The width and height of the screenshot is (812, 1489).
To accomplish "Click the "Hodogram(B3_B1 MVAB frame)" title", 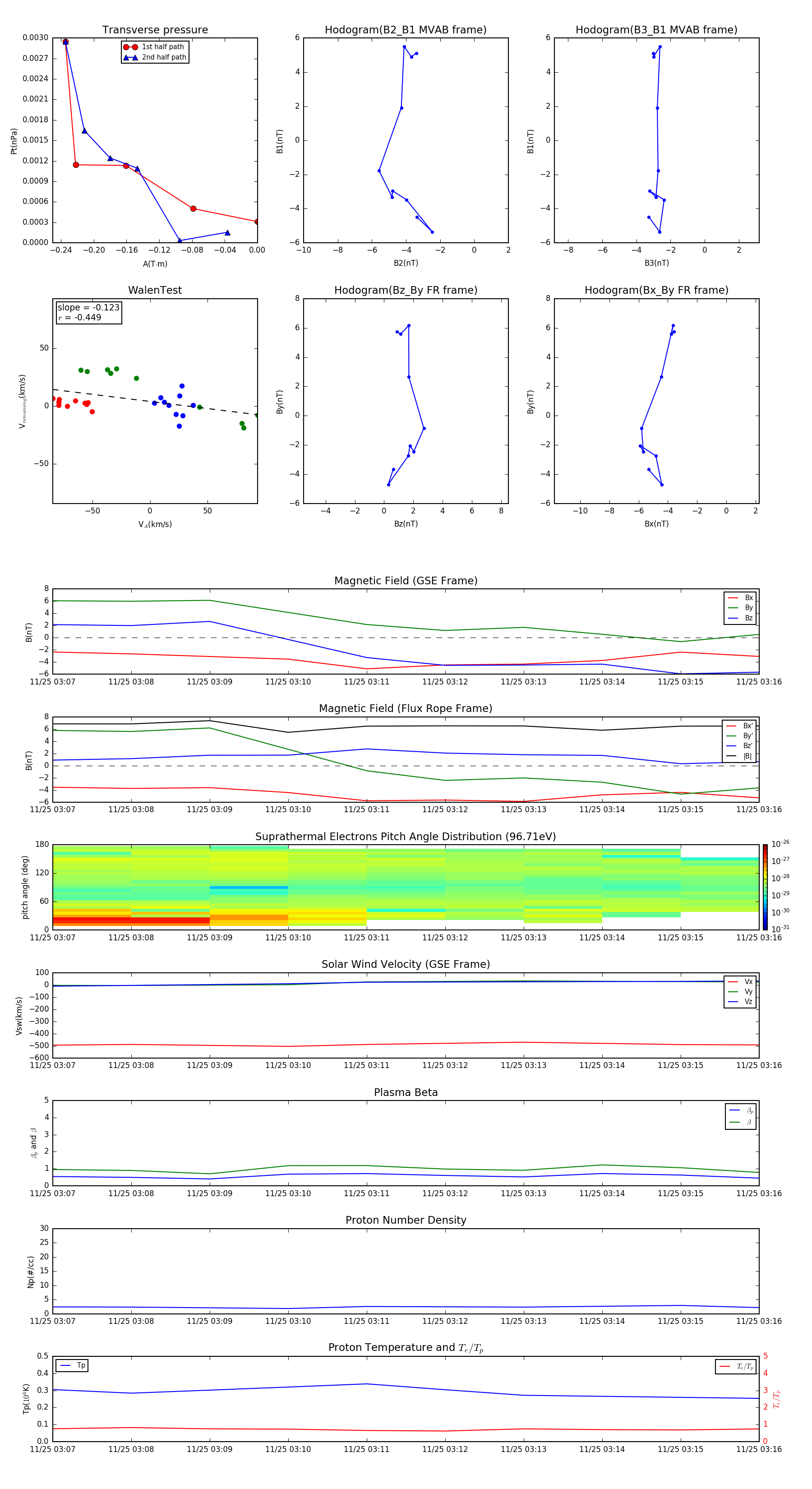I will coord(656,30).
